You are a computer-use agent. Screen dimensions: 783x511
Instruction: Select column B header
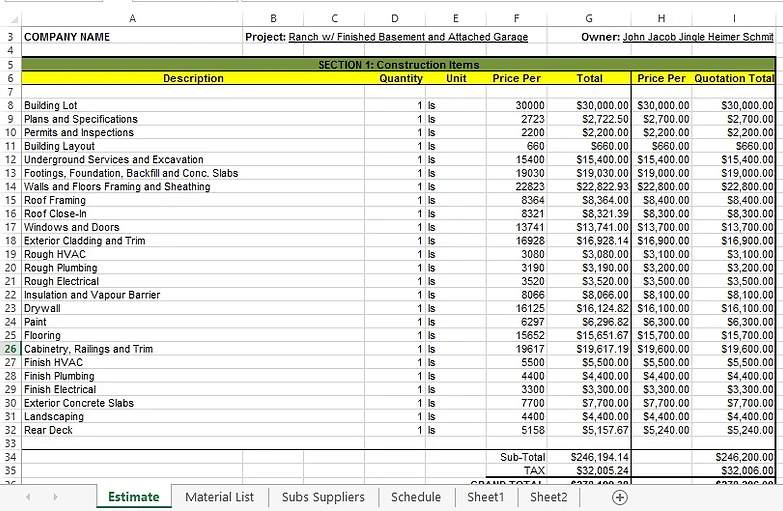(273, 18)
